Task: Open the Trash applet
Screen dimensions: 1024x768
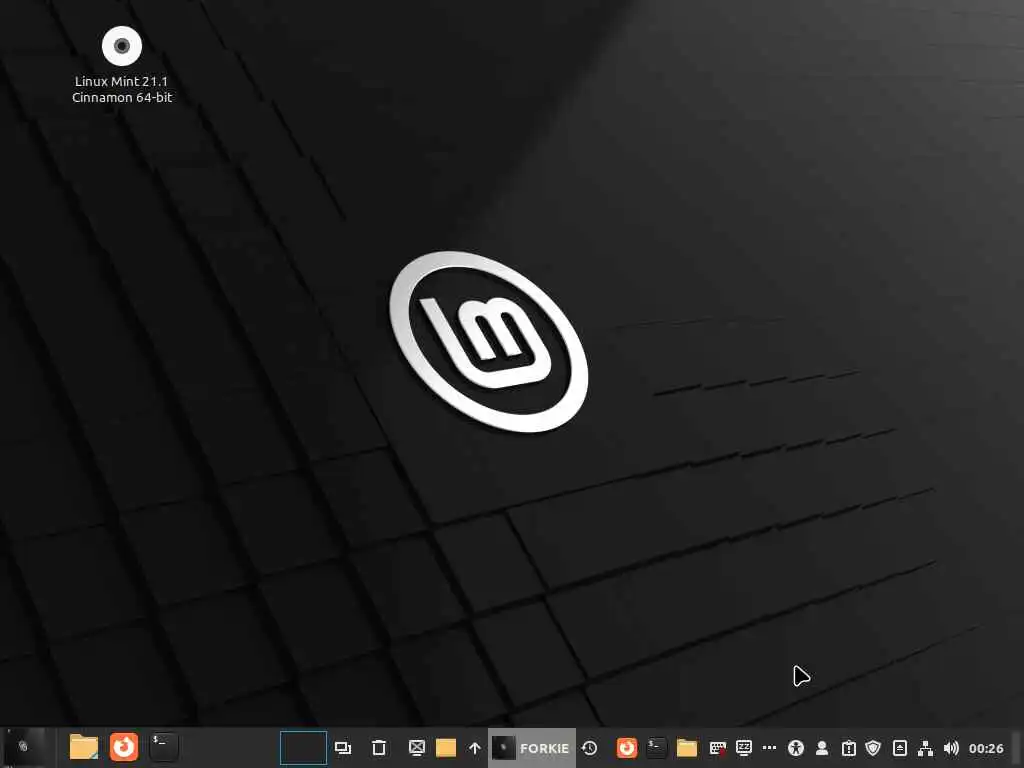Action: point(379,748)
